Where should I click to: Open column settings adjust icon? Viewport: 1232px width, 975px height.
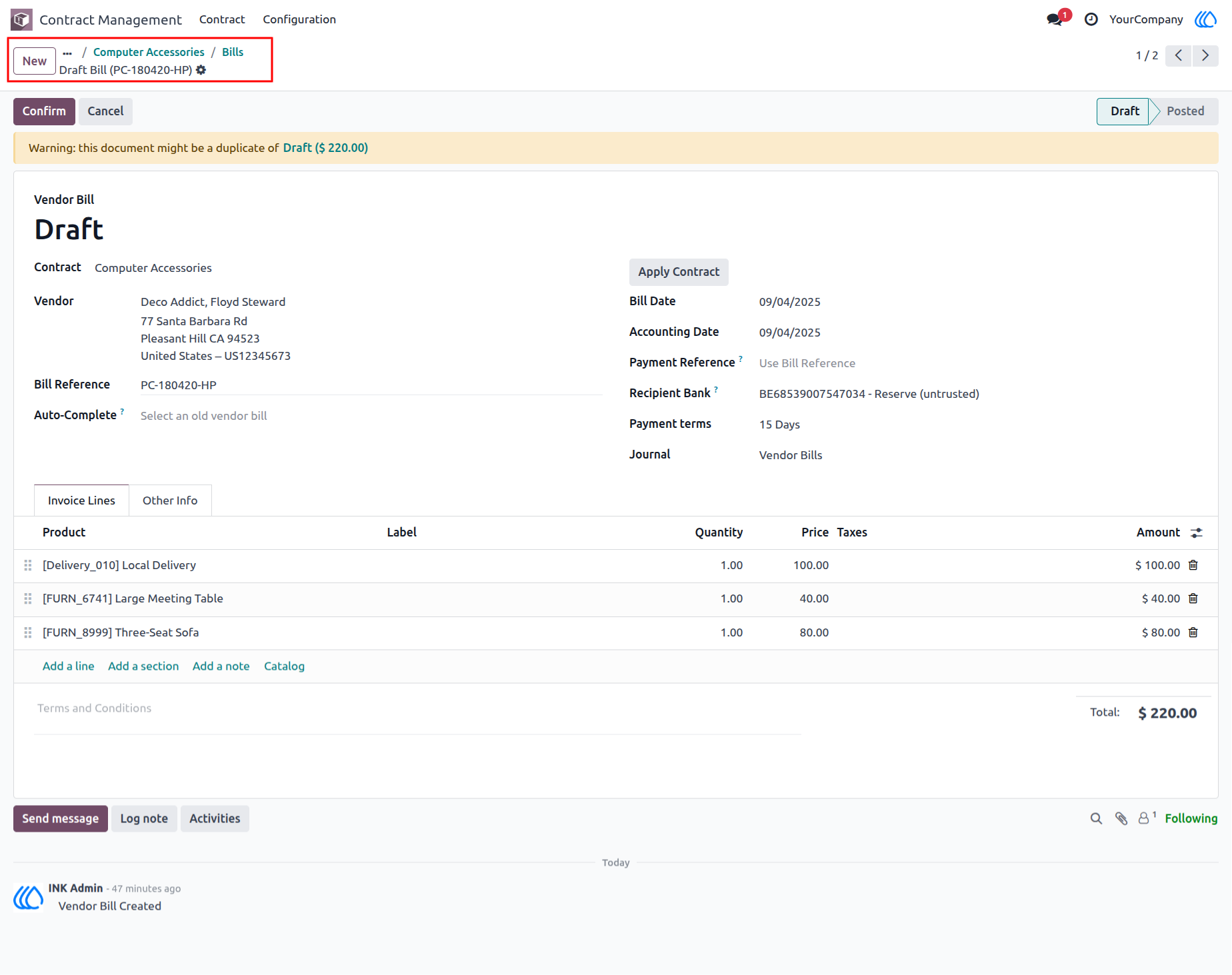[1197, 532]
